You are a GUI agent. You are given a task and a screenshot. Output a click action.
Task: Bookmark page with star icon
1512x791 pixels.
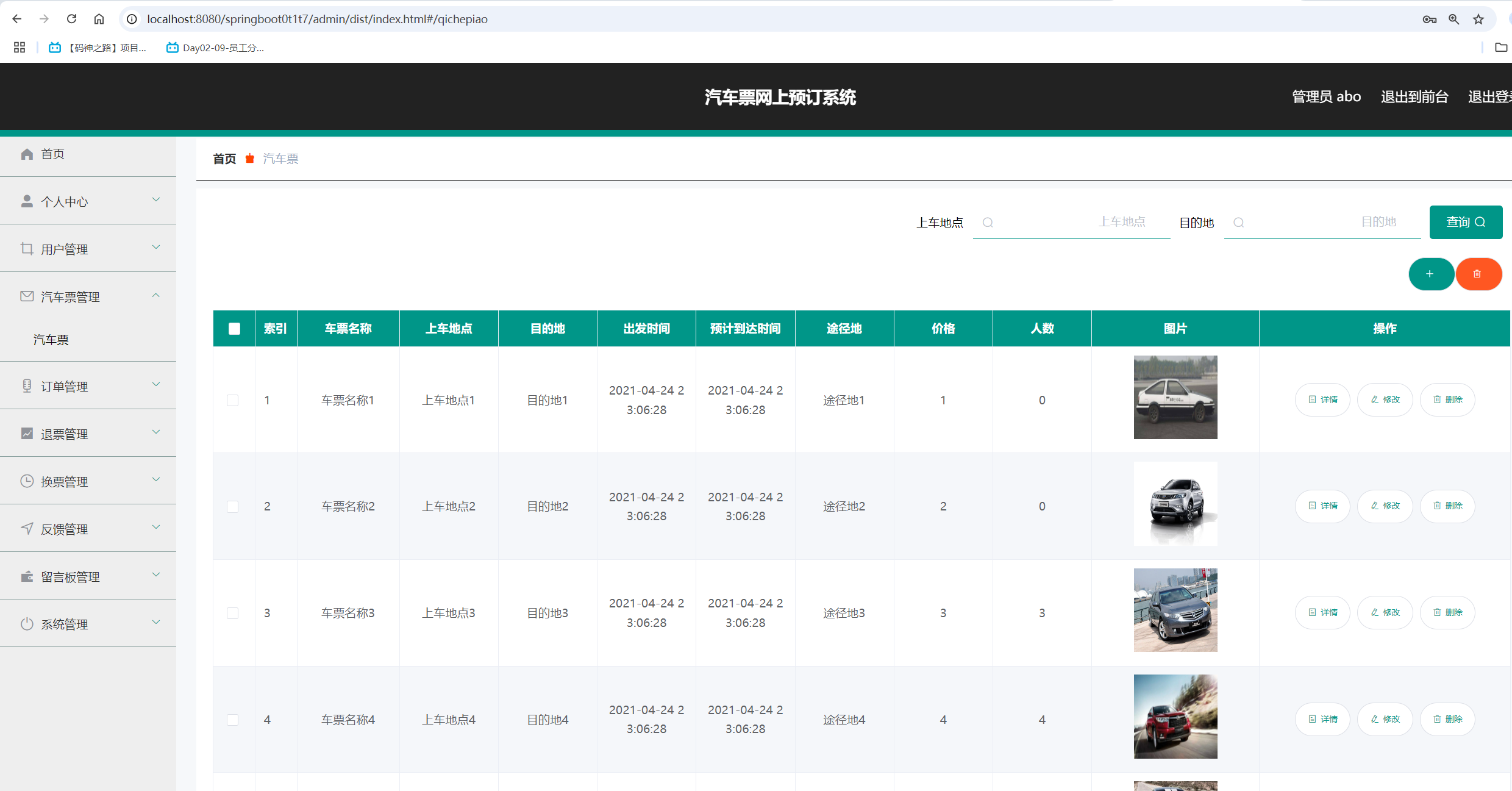pyautogui.click(x=1478, y=20)
